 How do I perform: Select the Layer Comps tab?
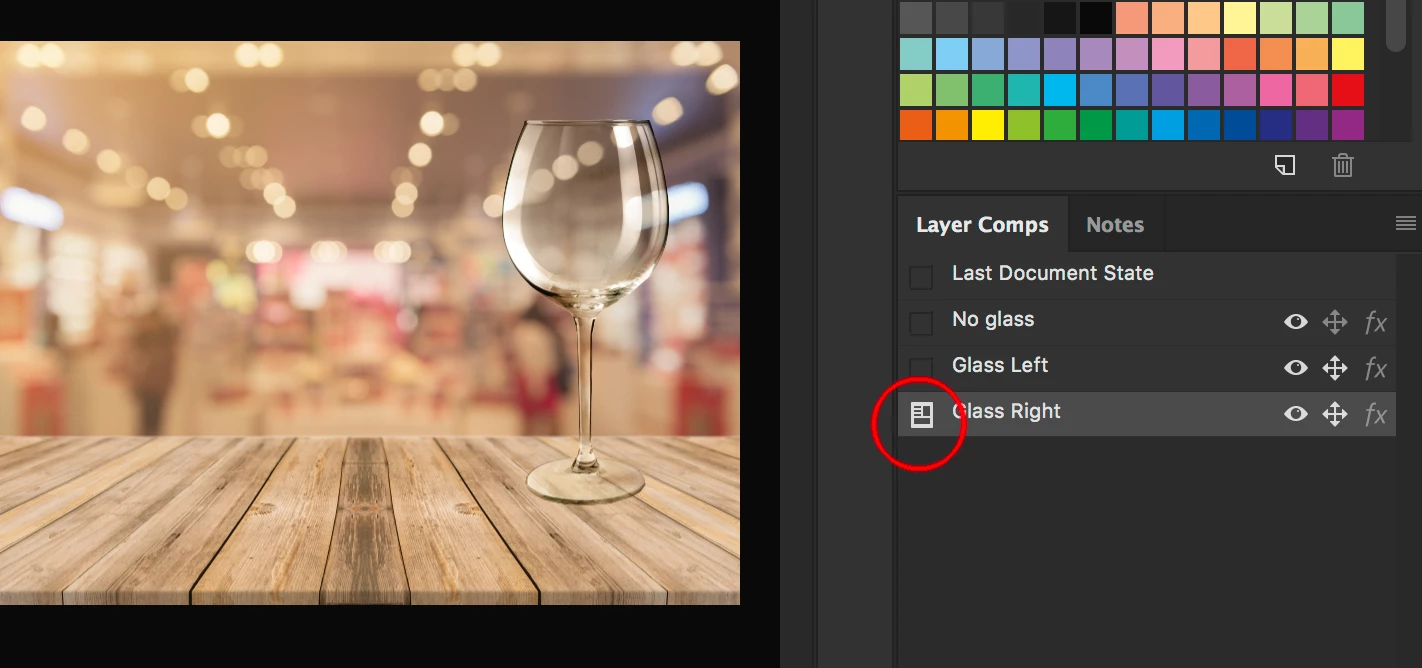click(982, 225)
